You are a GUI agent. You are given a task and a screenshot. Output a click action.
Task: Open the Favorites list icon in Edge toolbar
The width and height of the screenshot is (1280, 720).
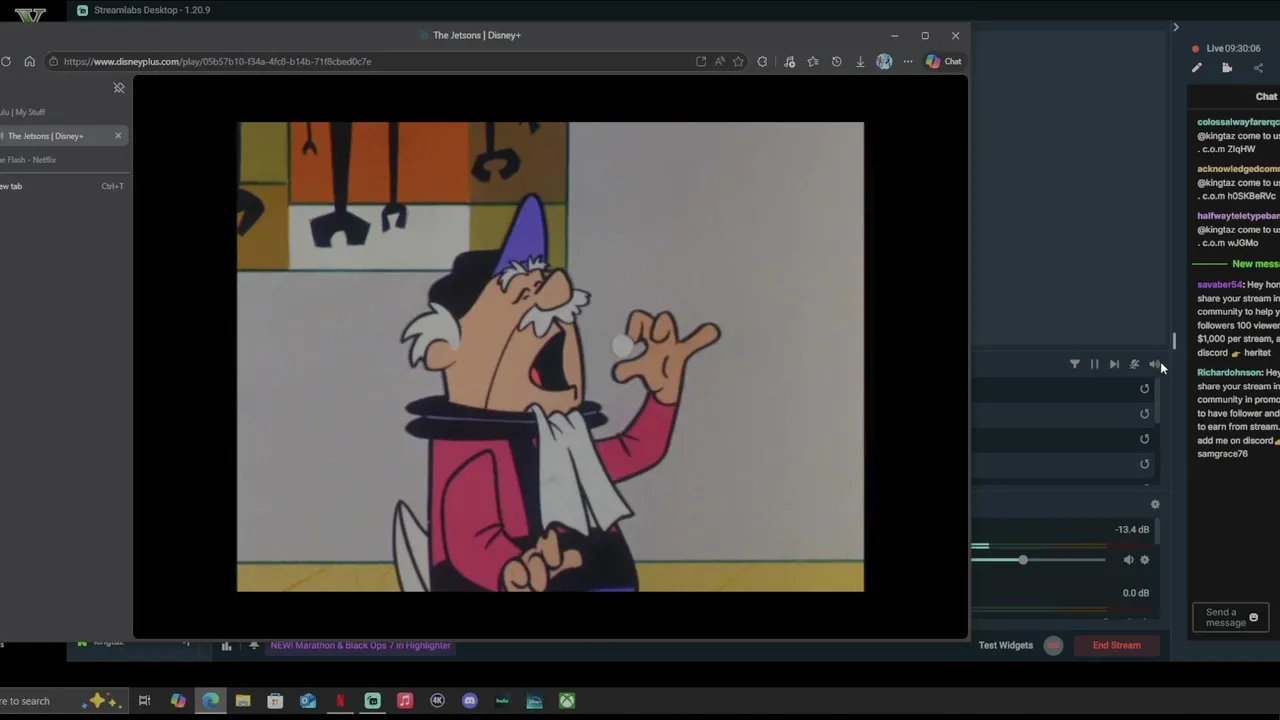point(813,61)
